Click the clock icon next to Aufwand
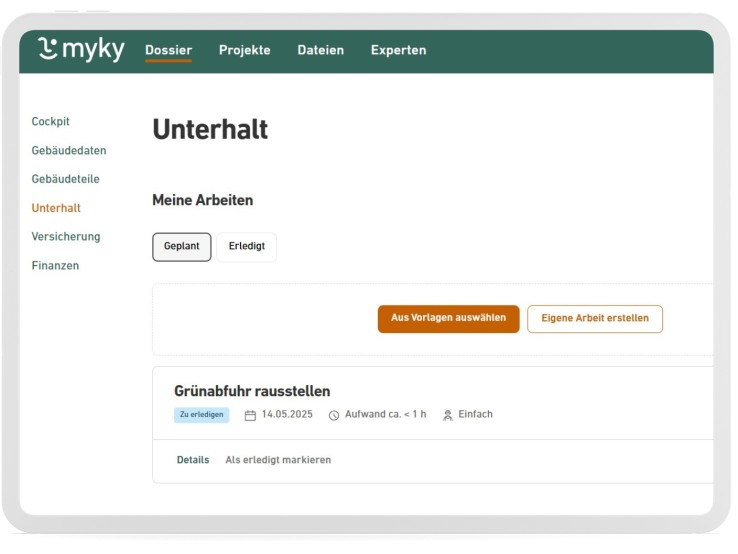Image resolution: width=738 pixels, height=554 pixels. point(334,415)
